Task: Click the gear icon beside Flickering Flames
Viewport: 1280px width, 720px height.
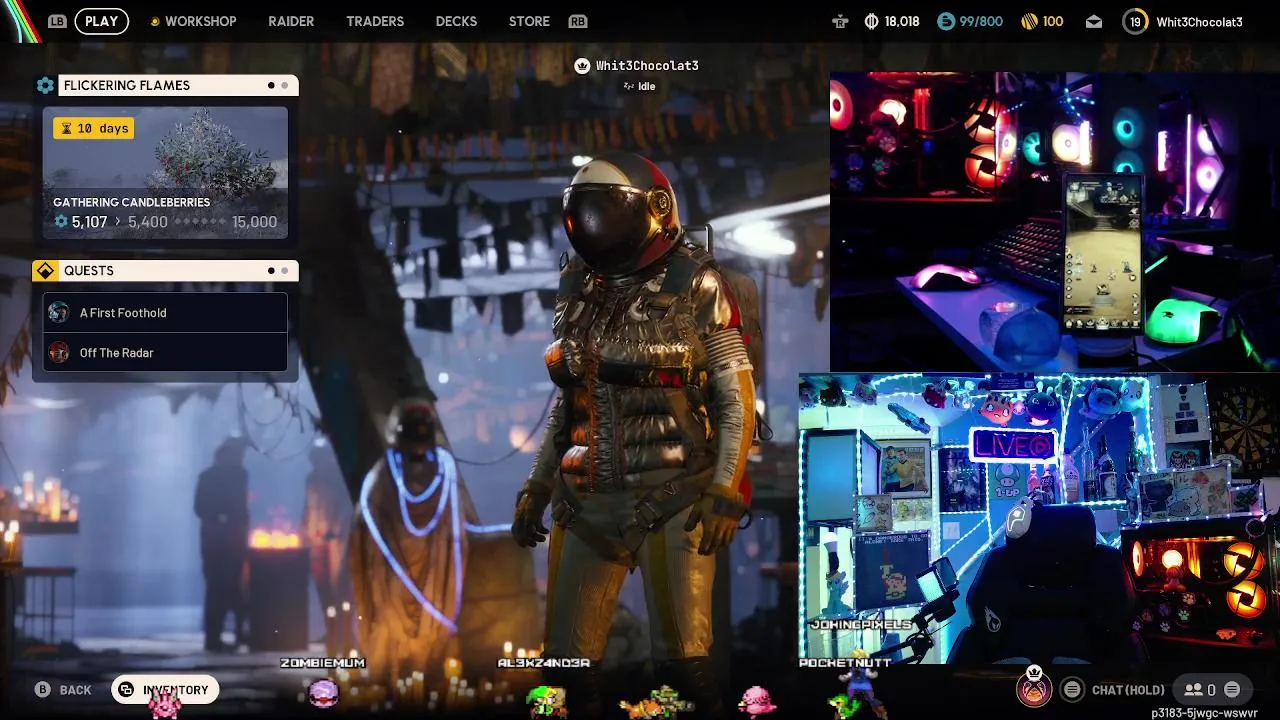Action: (45, 86)
